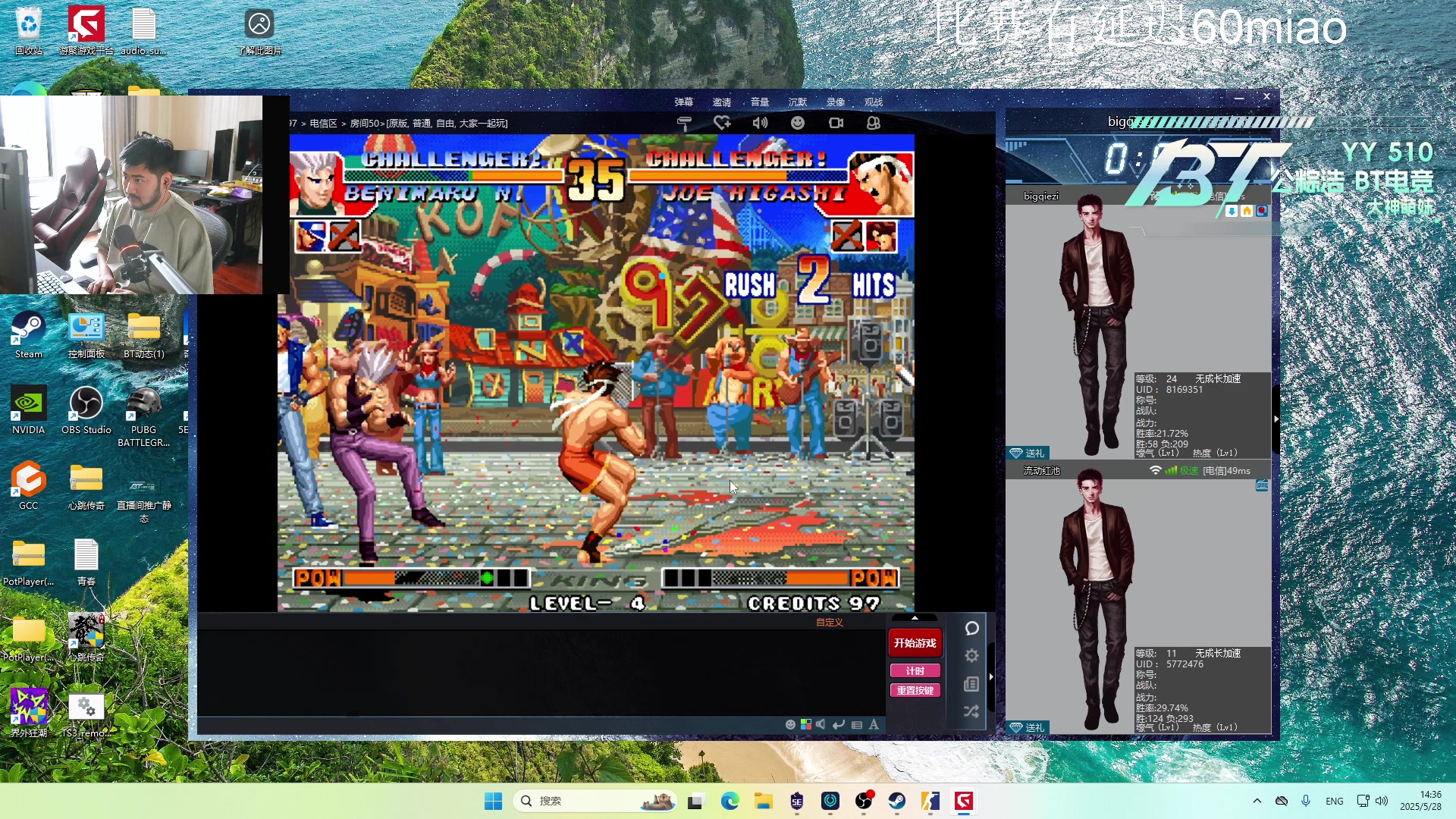Show hidden tray icons chevron
Image resolution: width=1456 pixels, height=819 pixels.
[x=1257, y=801]
